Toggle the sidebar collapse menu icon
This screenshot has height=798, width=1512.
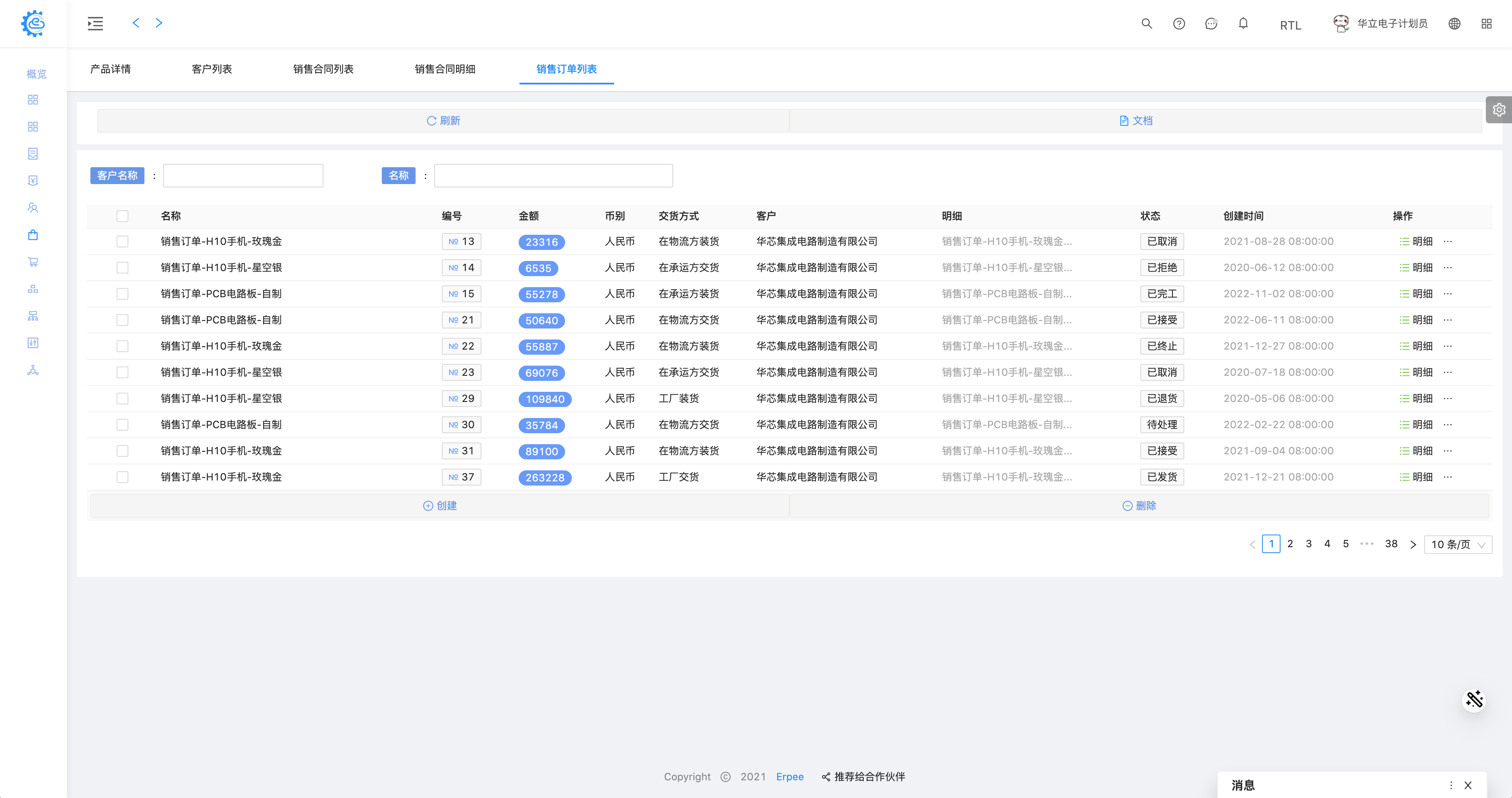click(x=95, y=24)
